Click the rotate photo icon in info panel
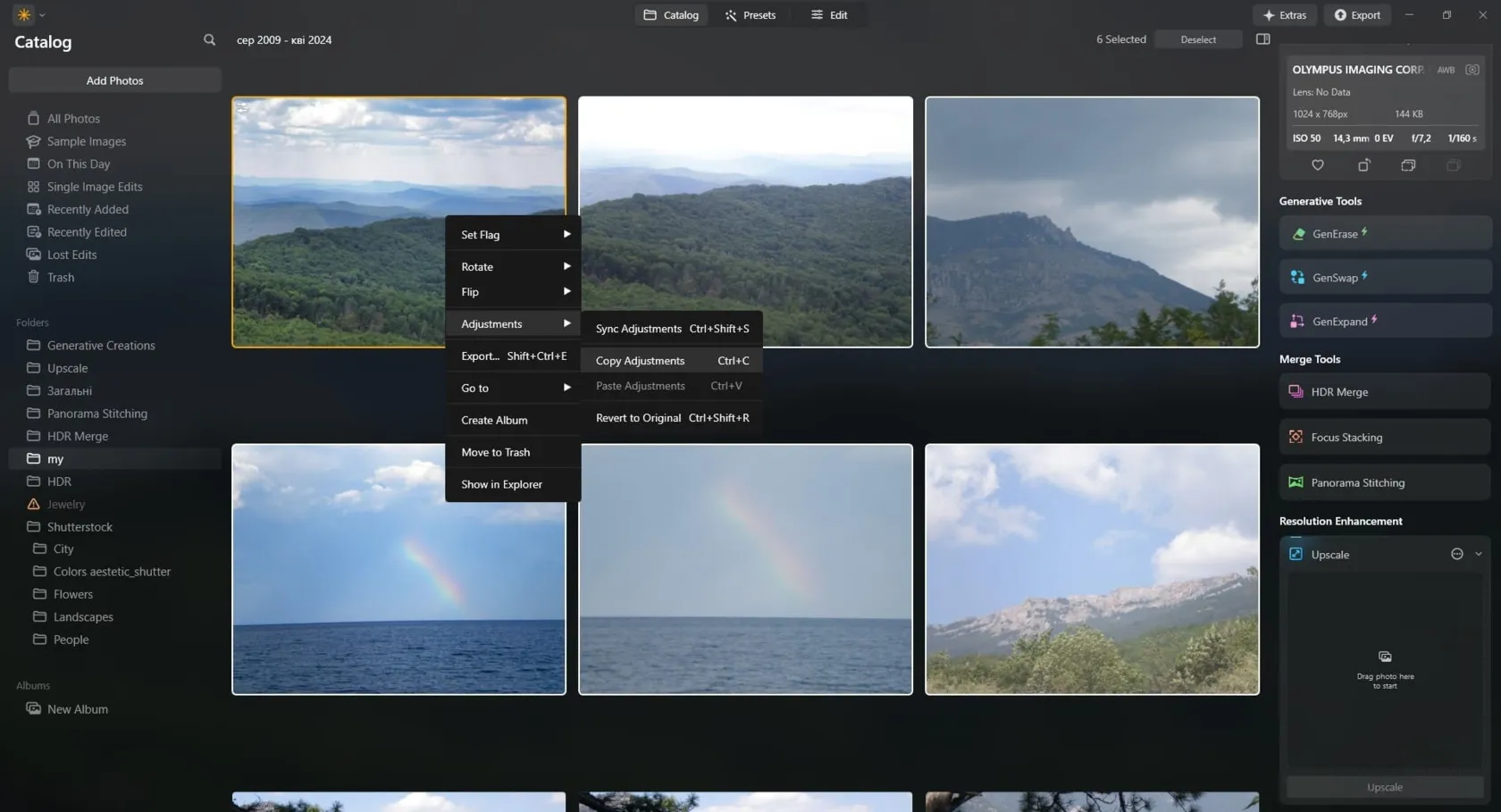1501x812 pixels. (1363, 165)
